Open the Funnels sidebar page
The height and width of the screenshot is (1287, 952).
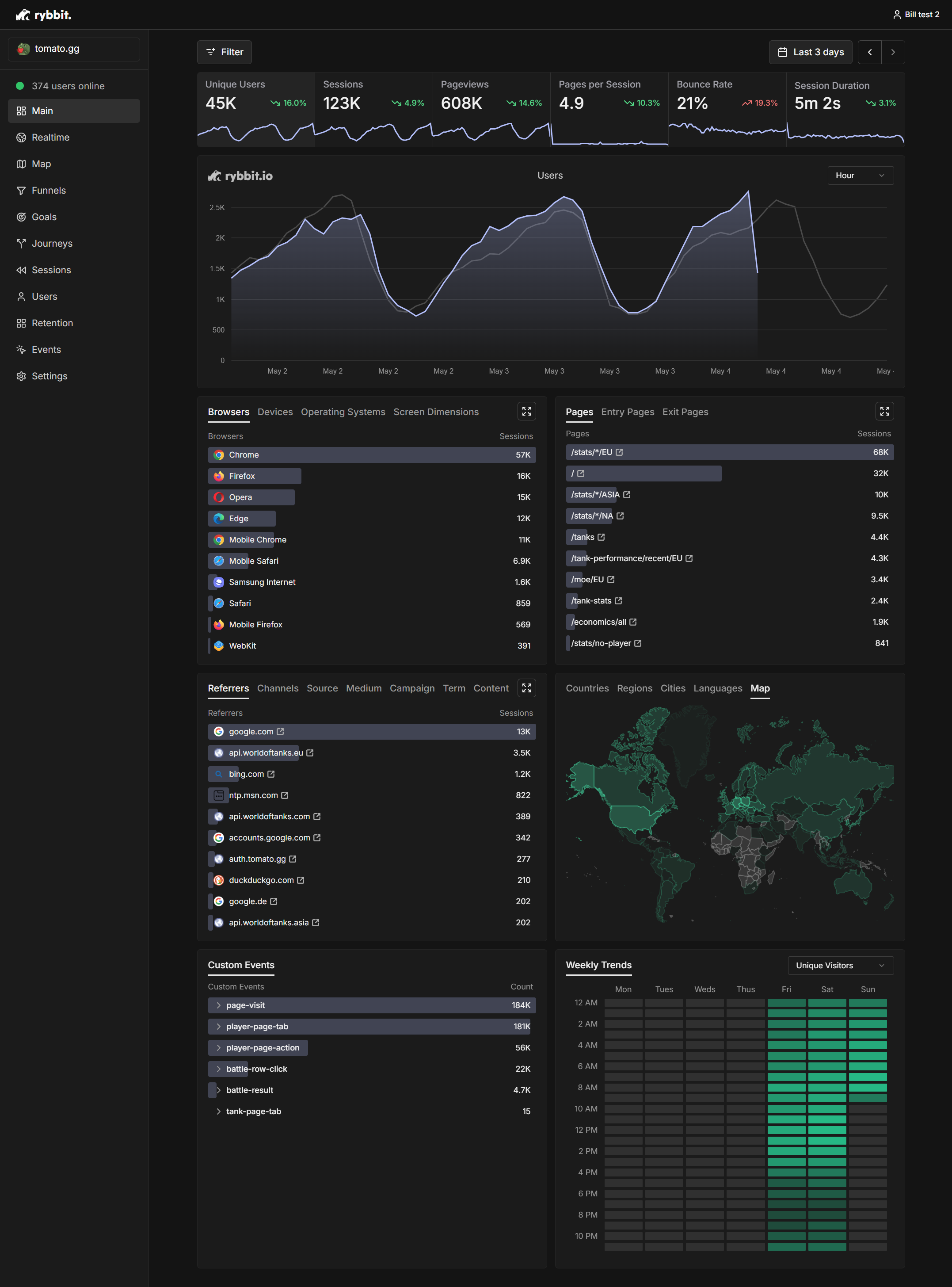[x=49, y=190]
